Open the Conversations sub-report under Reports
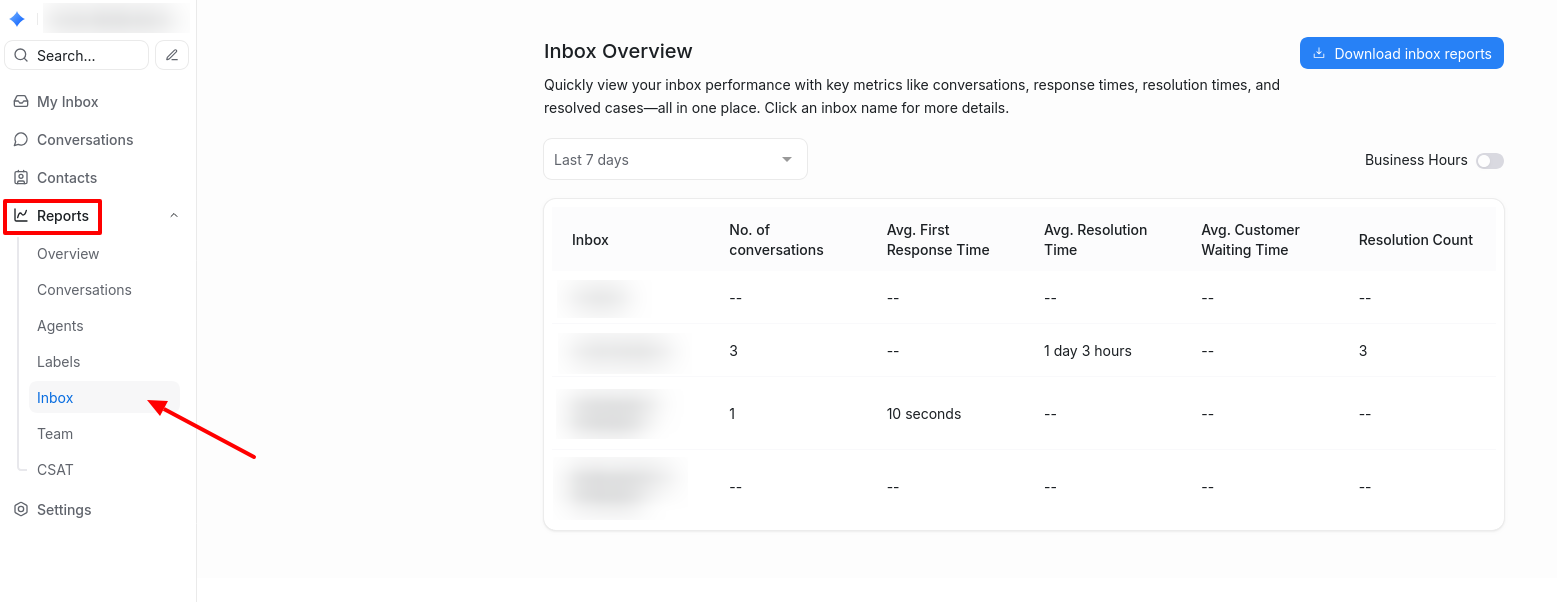 coord(84,290)
